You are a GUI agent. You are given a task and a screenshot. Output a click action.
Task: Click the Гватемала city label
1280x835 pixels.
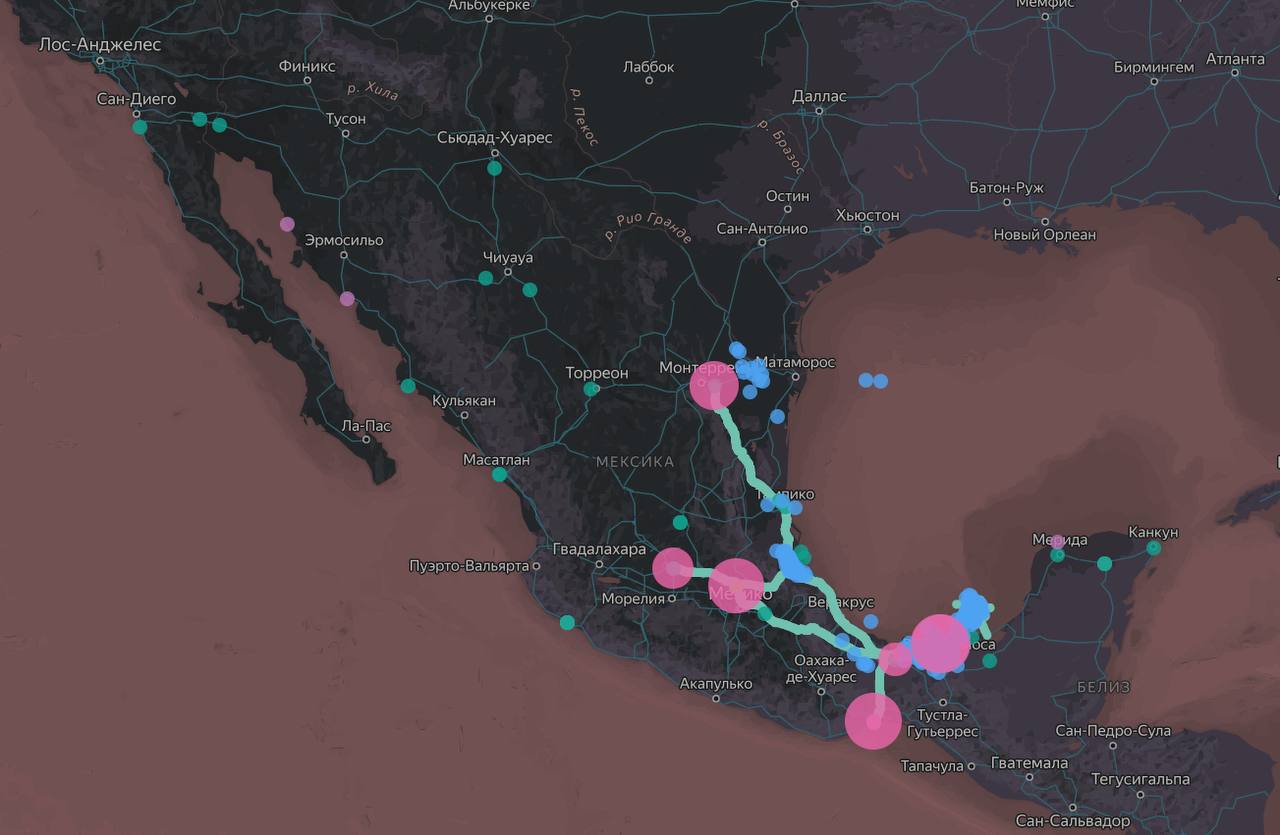pyautogui.click(x=1029, y=763)
